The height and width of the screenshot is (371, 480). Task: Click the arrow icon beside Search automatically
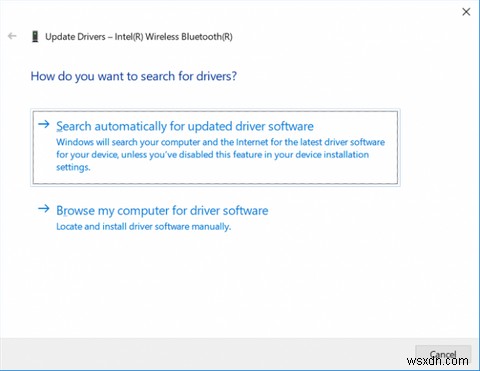pyautogui.click(x=44, y=124)
